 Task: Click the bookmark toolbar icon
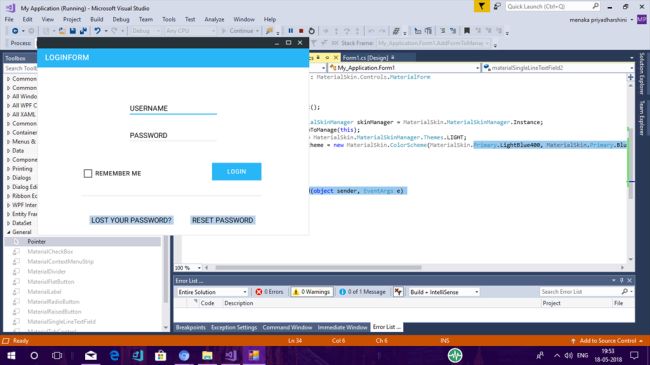pyautogui.click(x=467, y=31)
